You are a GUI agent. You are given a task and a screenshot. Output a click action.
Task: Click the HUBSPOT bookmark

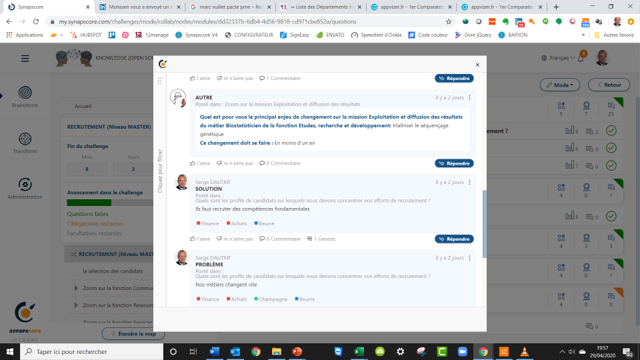[x=86, y=35]
